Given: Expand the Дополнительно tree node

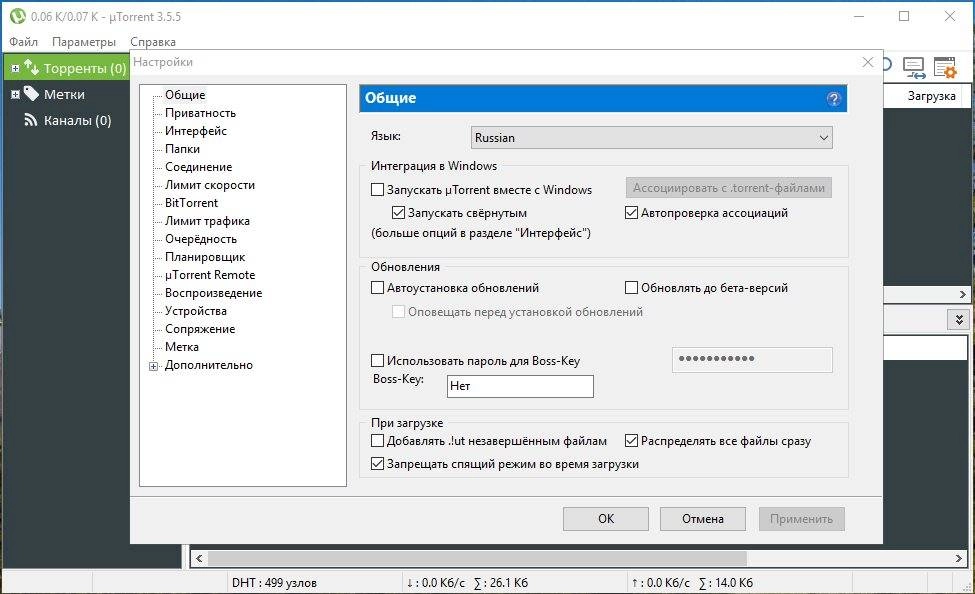Looking at the screenshot, I should coord(154,366).
